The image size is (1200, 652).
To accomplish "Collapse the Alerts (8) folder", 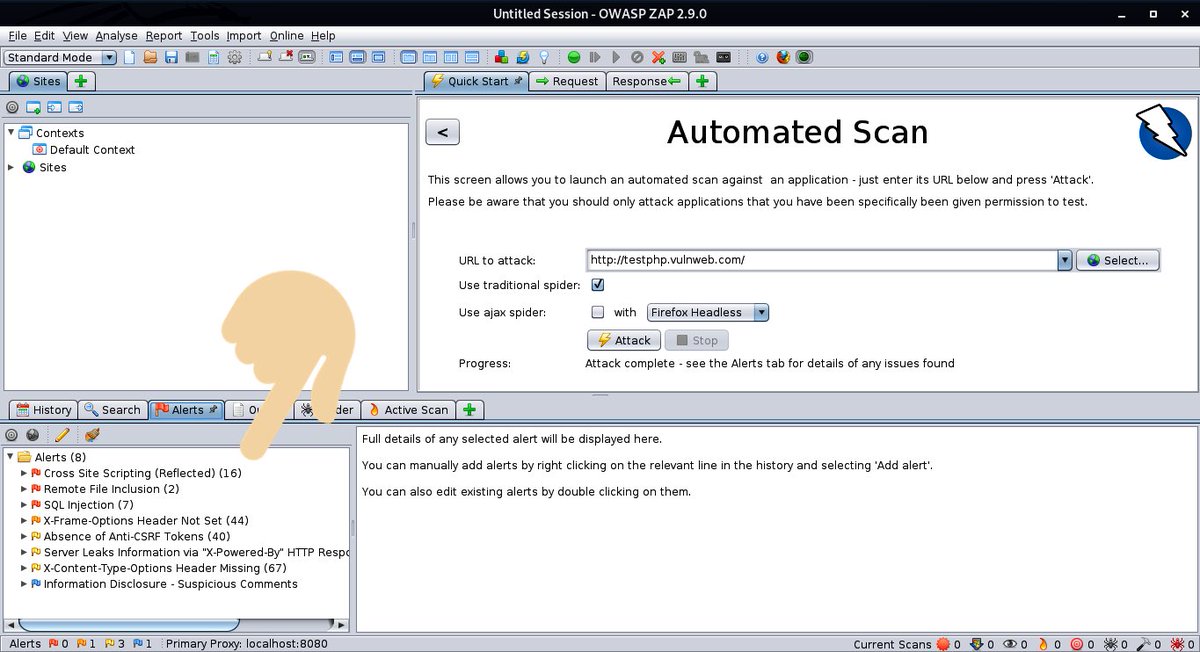I will pos(10,457).
